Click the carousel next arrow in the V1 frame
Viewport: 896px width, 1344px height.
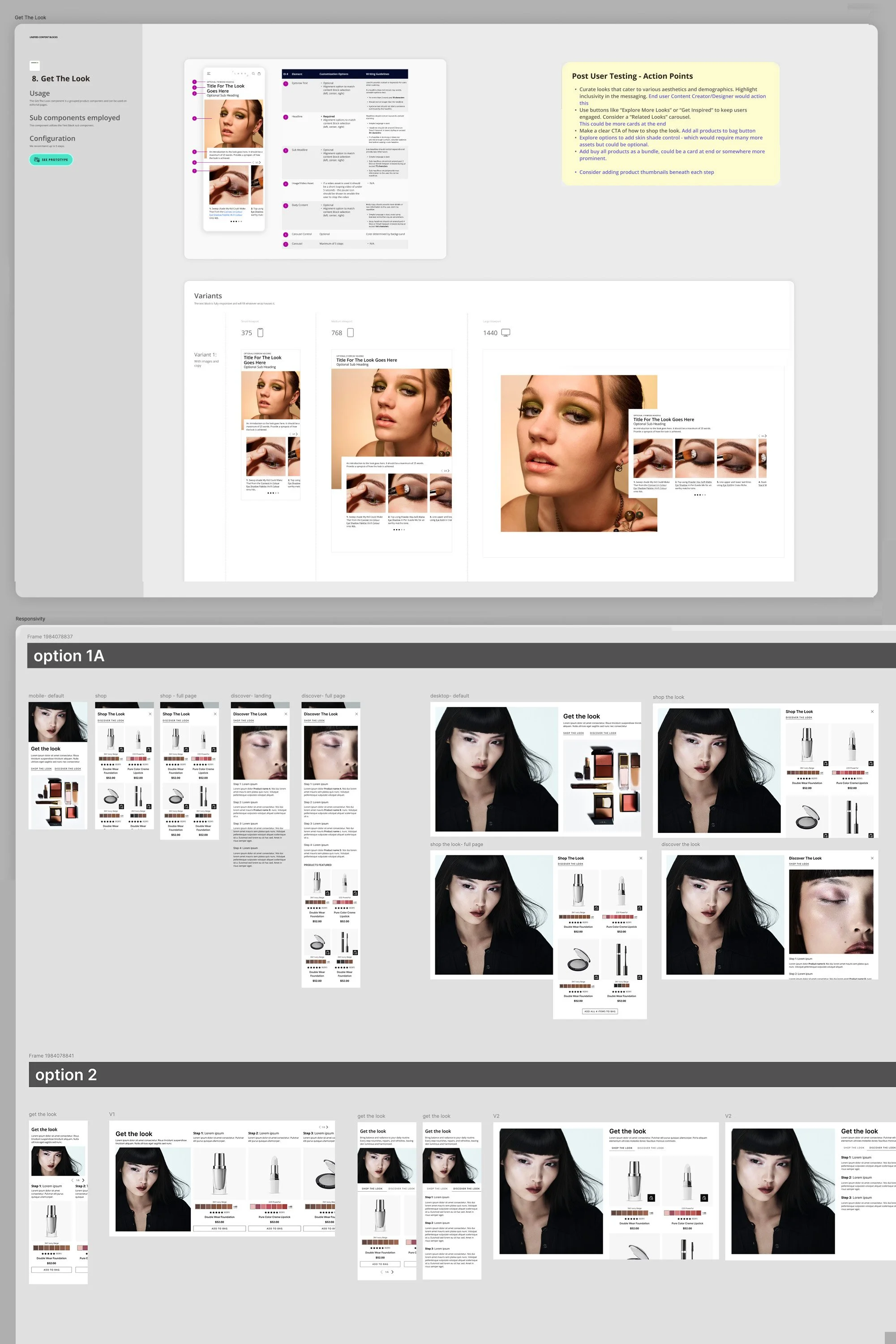pos(327,1127)
